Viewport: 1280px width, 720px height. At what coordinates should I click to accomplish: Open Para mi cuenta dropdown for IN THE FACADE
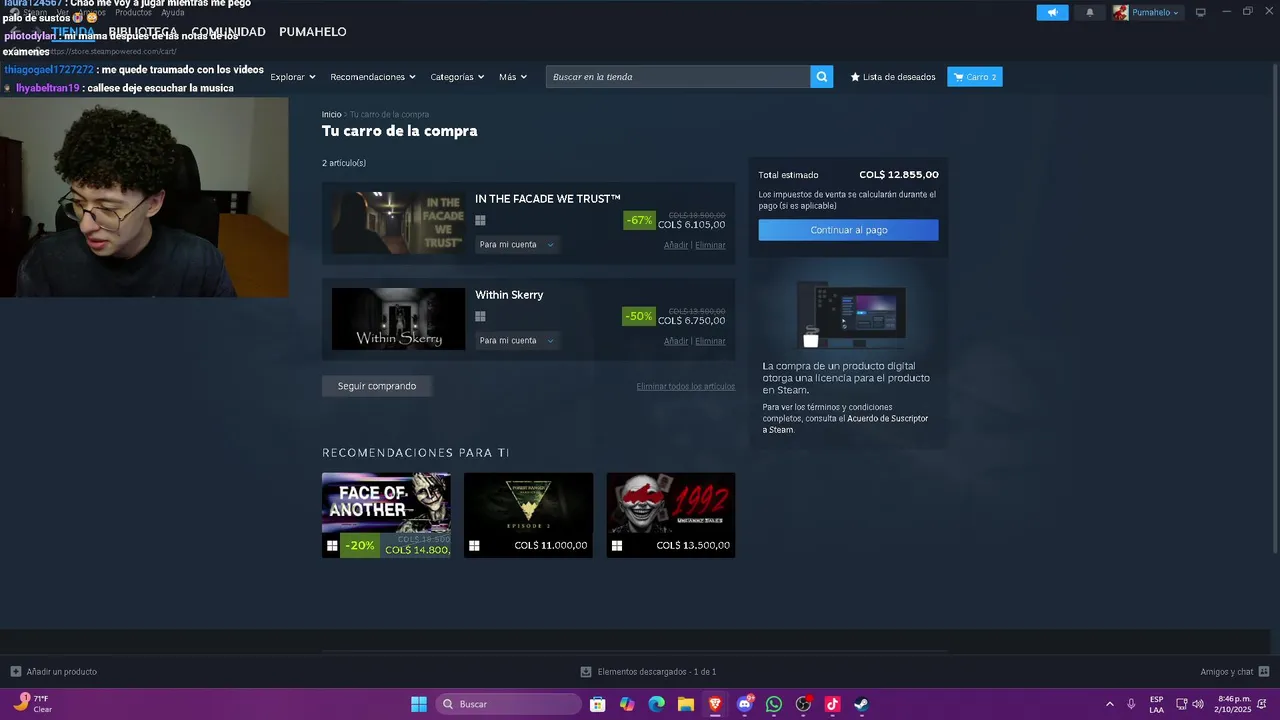tap(517, 245)
